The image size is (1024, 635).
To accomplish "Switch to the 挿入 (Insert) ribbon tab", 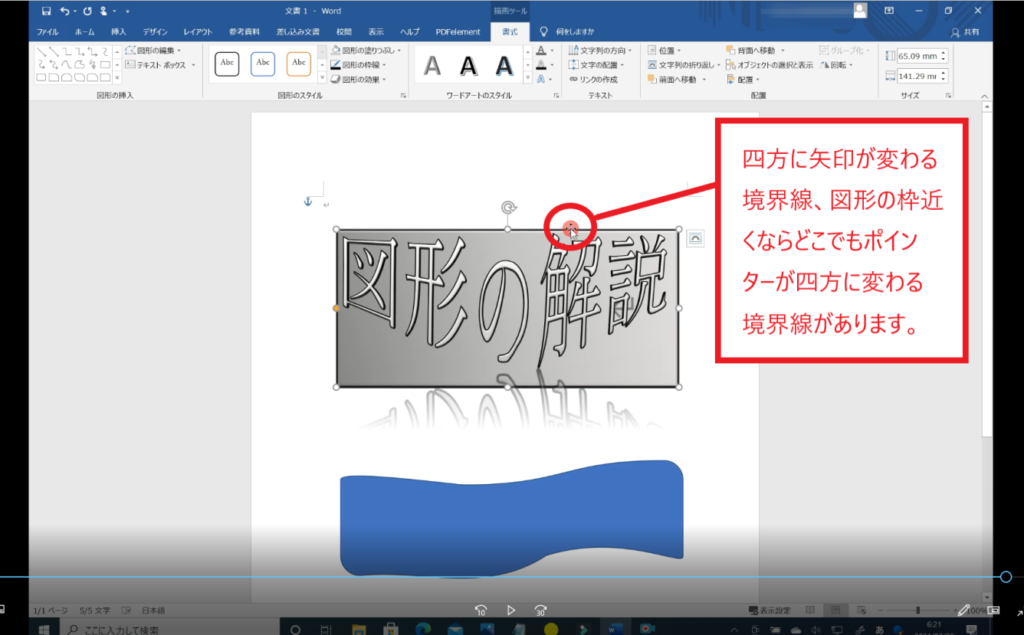I will (119, 32).
